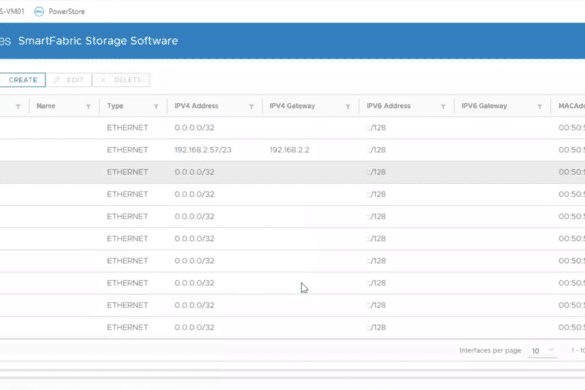This screenshot has height=390, width=585.
Task: Sort by IPV6 Address column header
Action: (388, 106)
